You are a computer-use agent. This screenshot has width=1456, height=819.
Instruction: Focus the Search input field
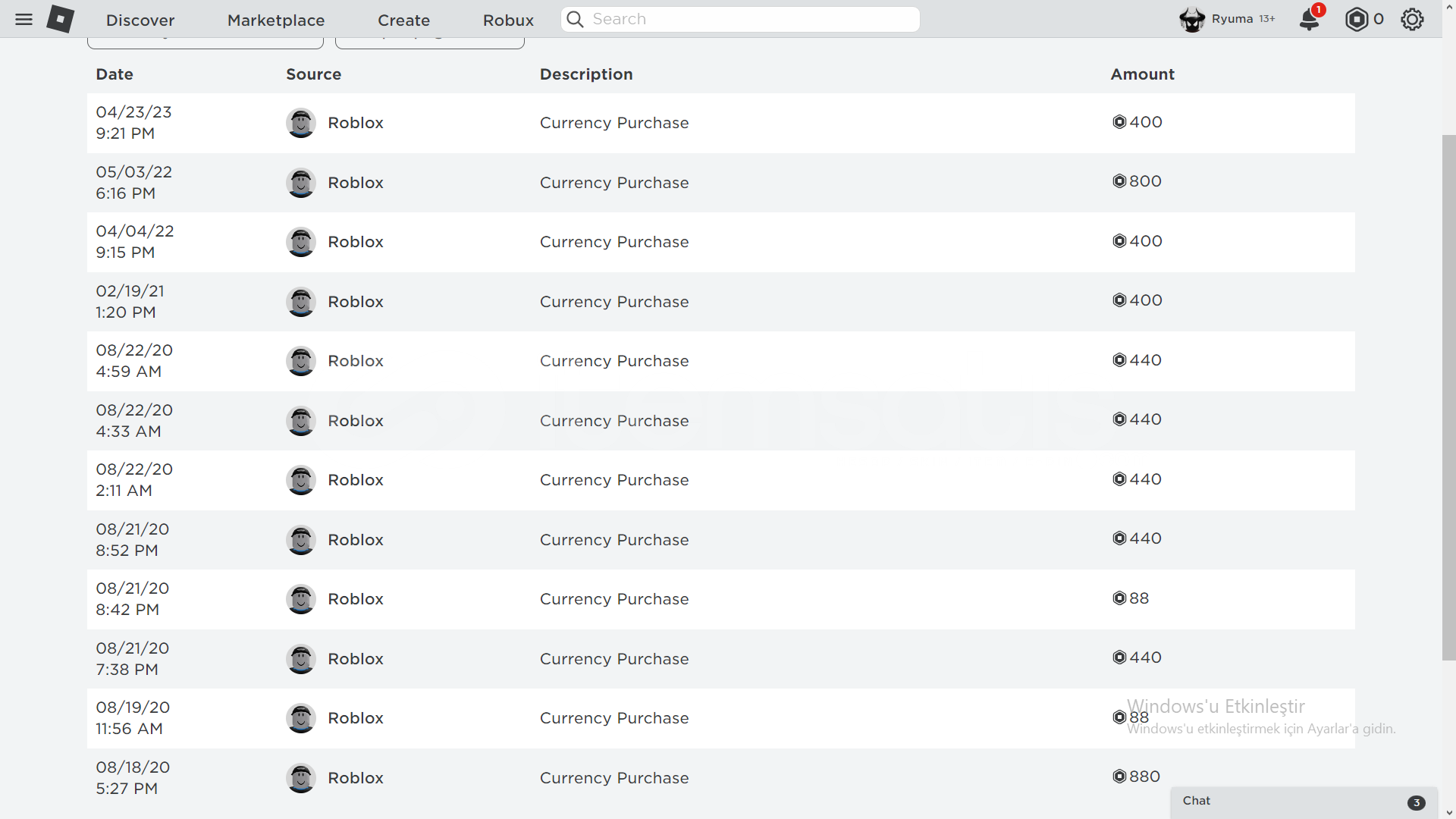[740, 19]
